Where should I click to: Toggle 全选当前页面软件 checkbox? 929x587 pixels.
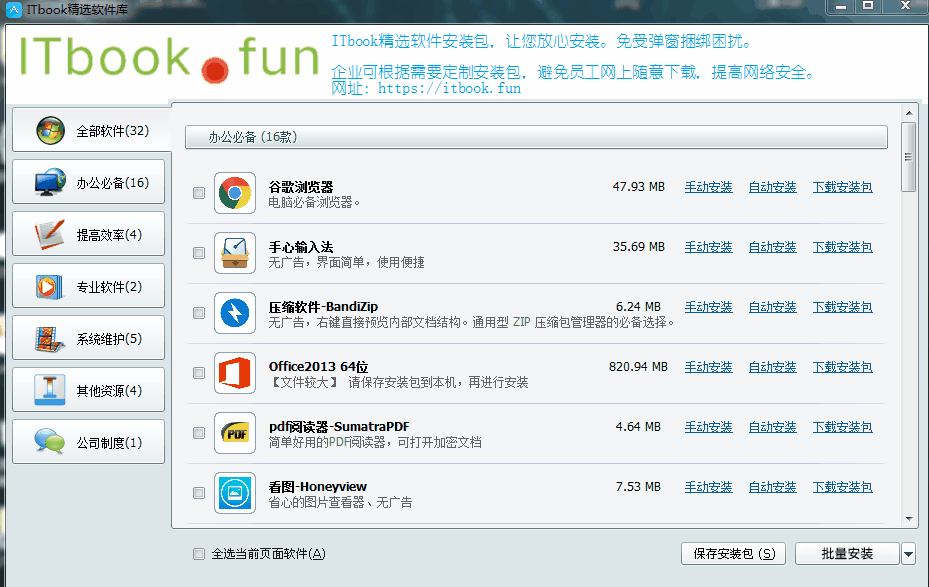coord(199,554)
